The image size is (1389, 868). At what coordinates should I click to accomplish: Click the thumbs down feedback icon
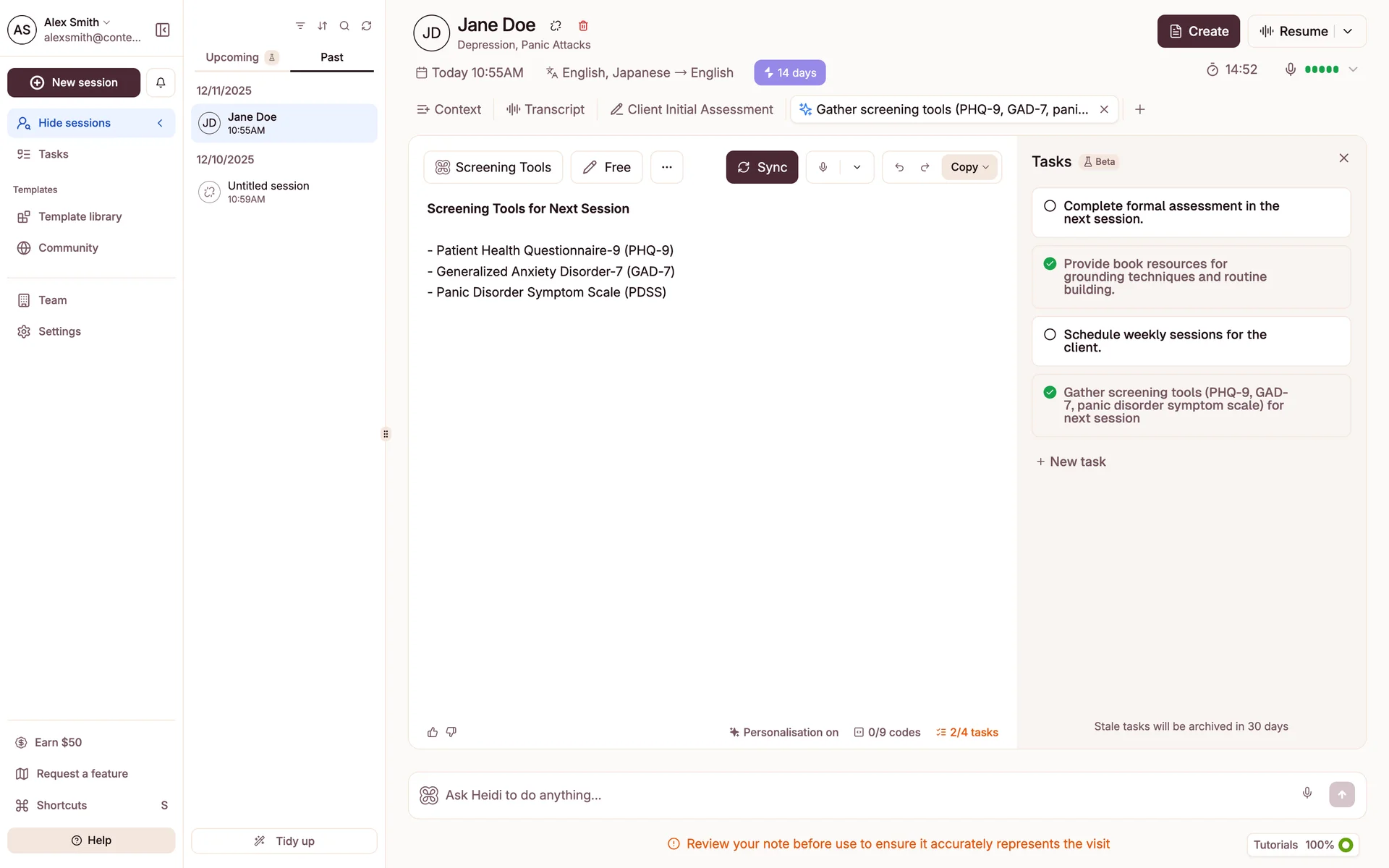pyautogui.click(x=451, y=732)
